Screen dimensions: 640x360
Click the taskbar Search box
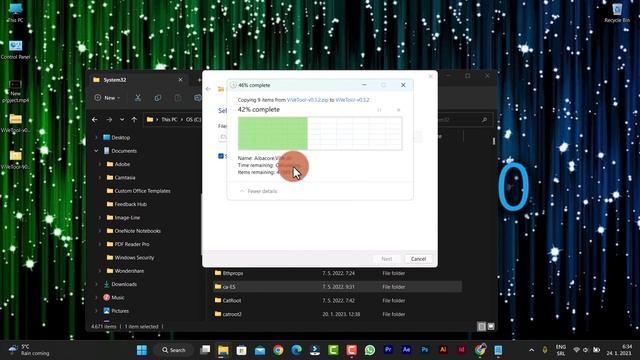[173, 350]
